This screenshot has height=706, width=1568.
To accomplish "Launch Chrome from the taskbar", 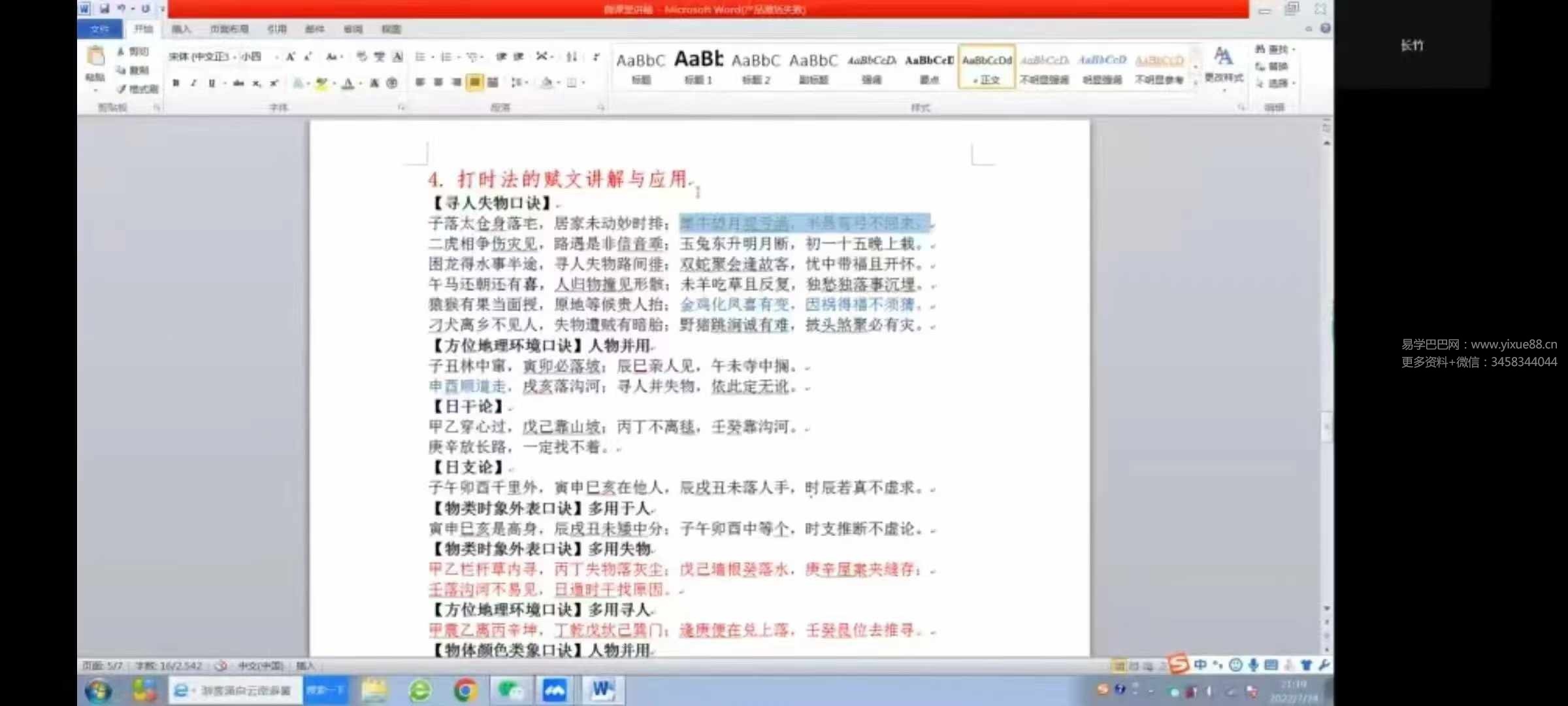I will [x=465, y=690].
